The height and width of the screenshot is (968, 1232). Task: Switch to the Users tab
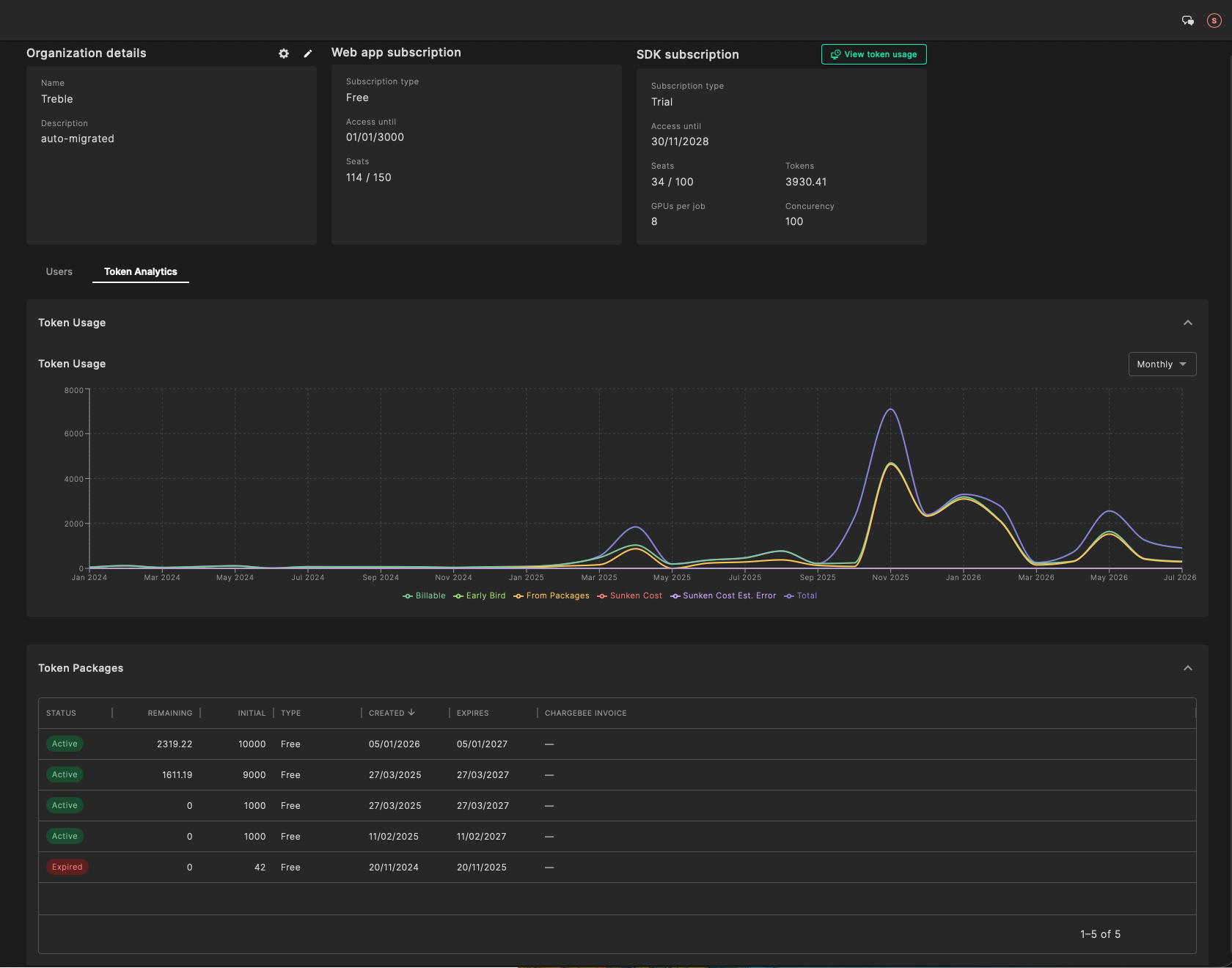[59, 271]
